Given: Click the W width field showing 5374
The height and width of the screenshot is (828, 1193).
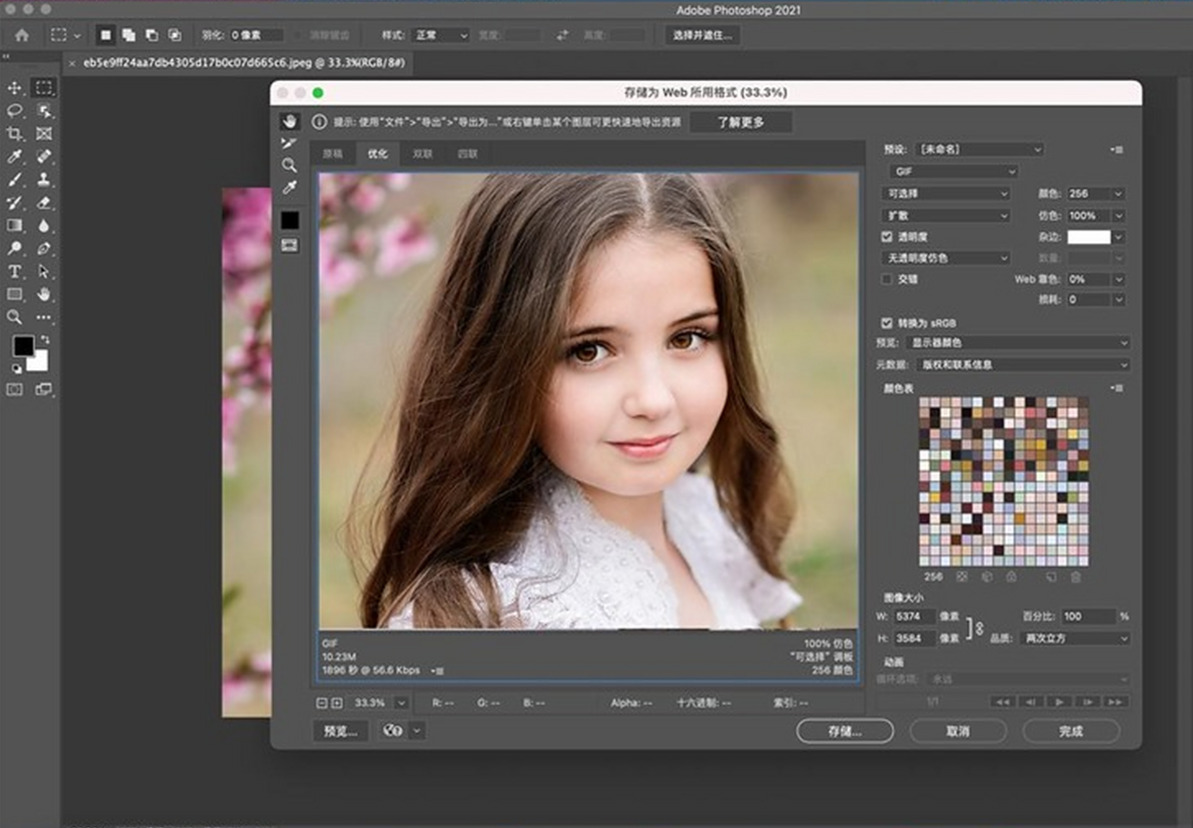Looking at the screenshot, I should 913,616.
